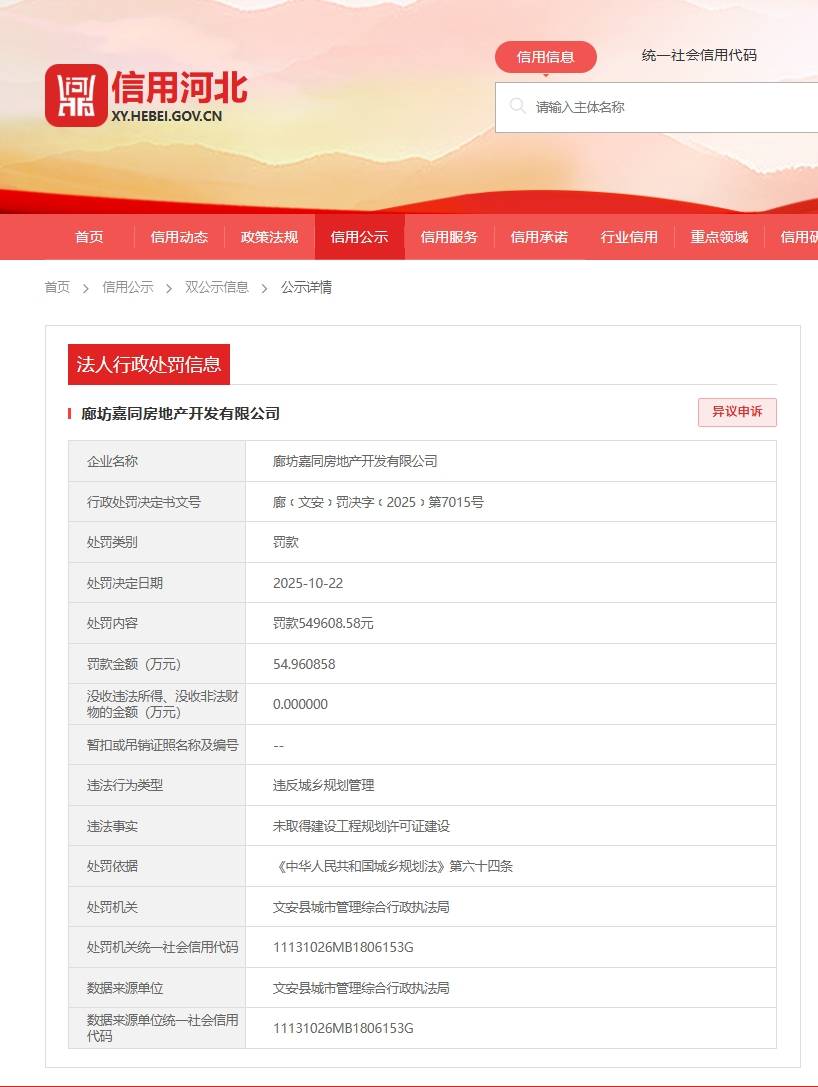Click the 异议申诉 appeal button
Image resolution: width=818 pixels, height=1087 pixels.
click(737, 412)
